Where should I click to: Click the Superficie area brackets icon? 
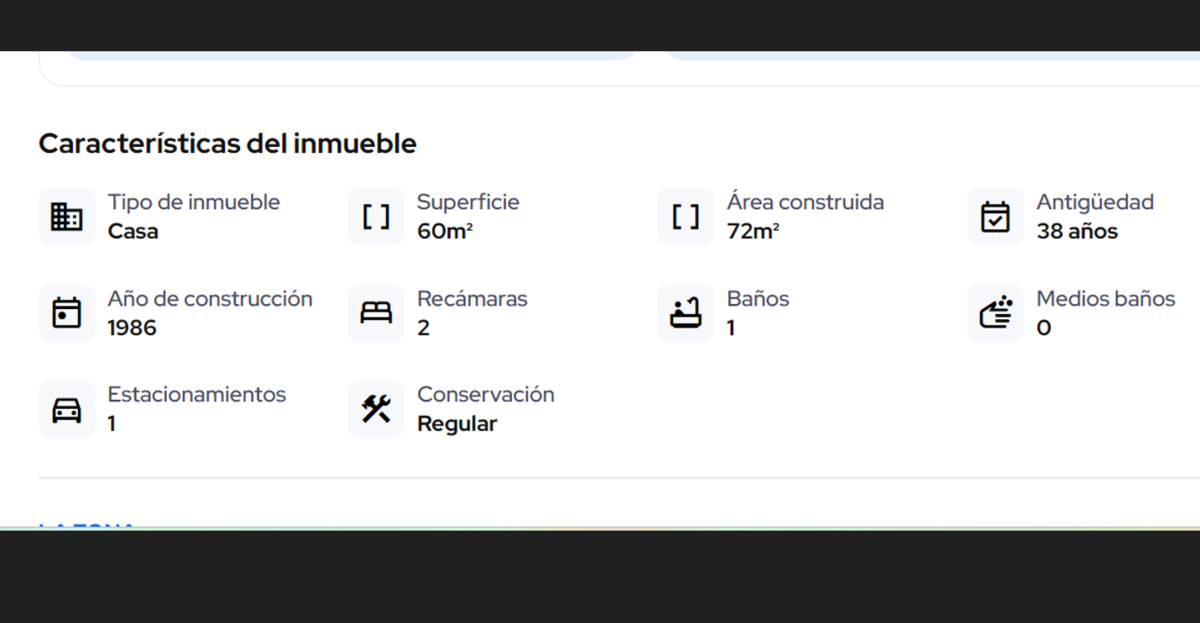376,216
